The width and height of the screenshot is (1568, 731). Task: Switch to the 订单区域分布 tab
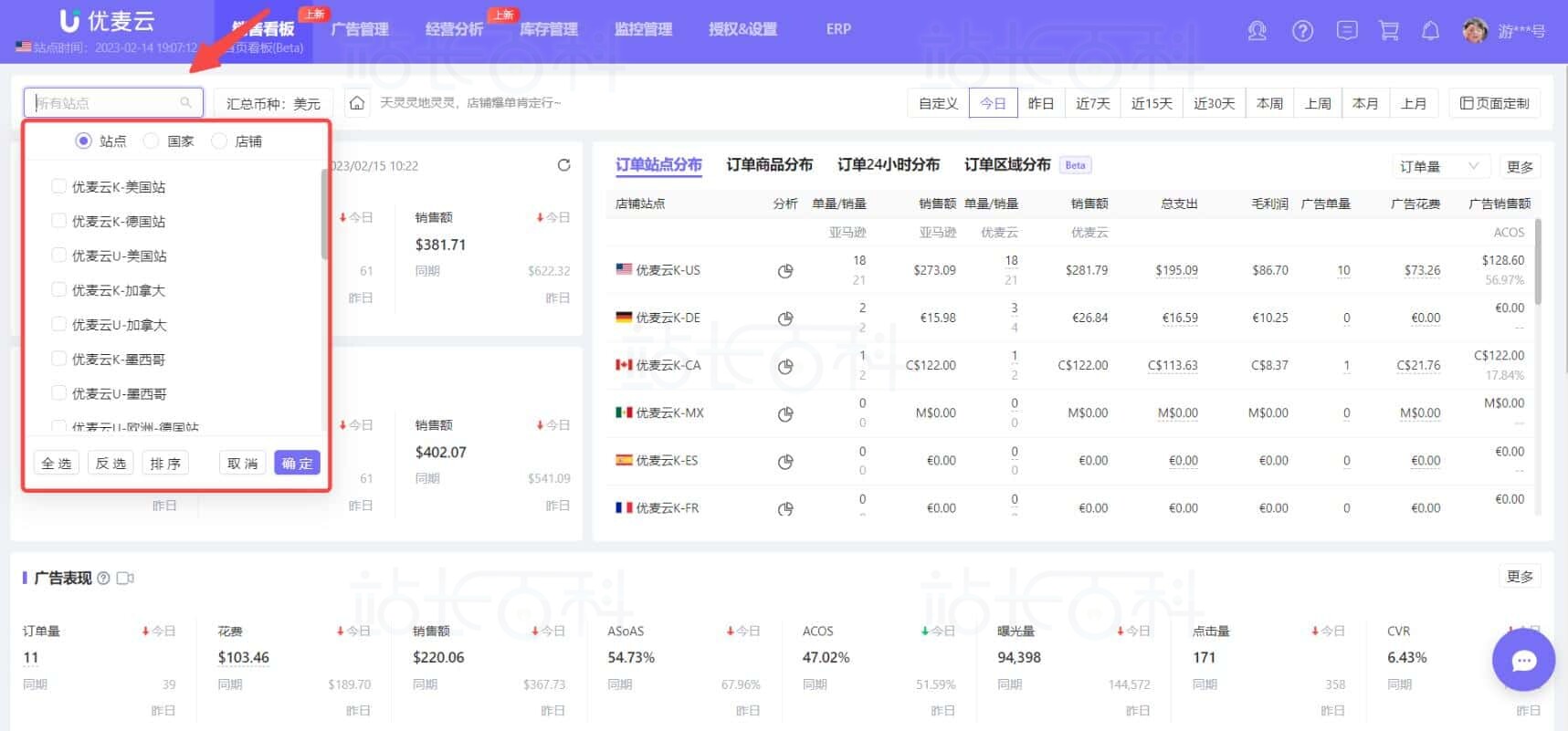click(1007, 164)
